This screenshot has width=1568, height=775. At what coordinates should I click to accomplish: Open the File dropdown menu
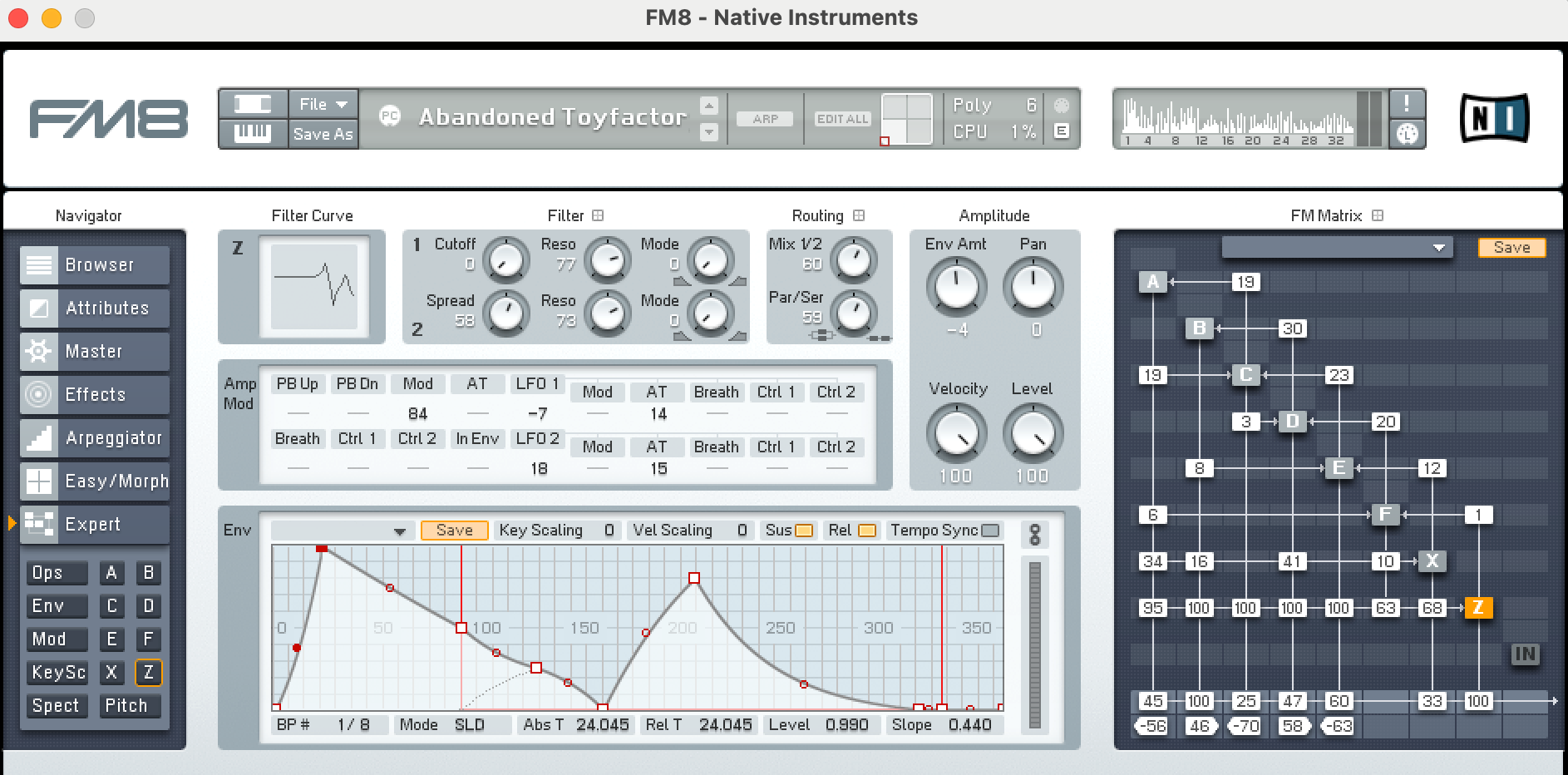pos(323,104)
